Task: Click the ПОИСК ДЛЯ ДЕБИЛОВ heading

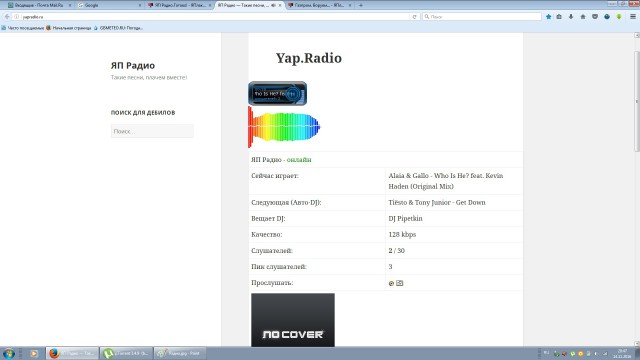Action: pos(143,113)
